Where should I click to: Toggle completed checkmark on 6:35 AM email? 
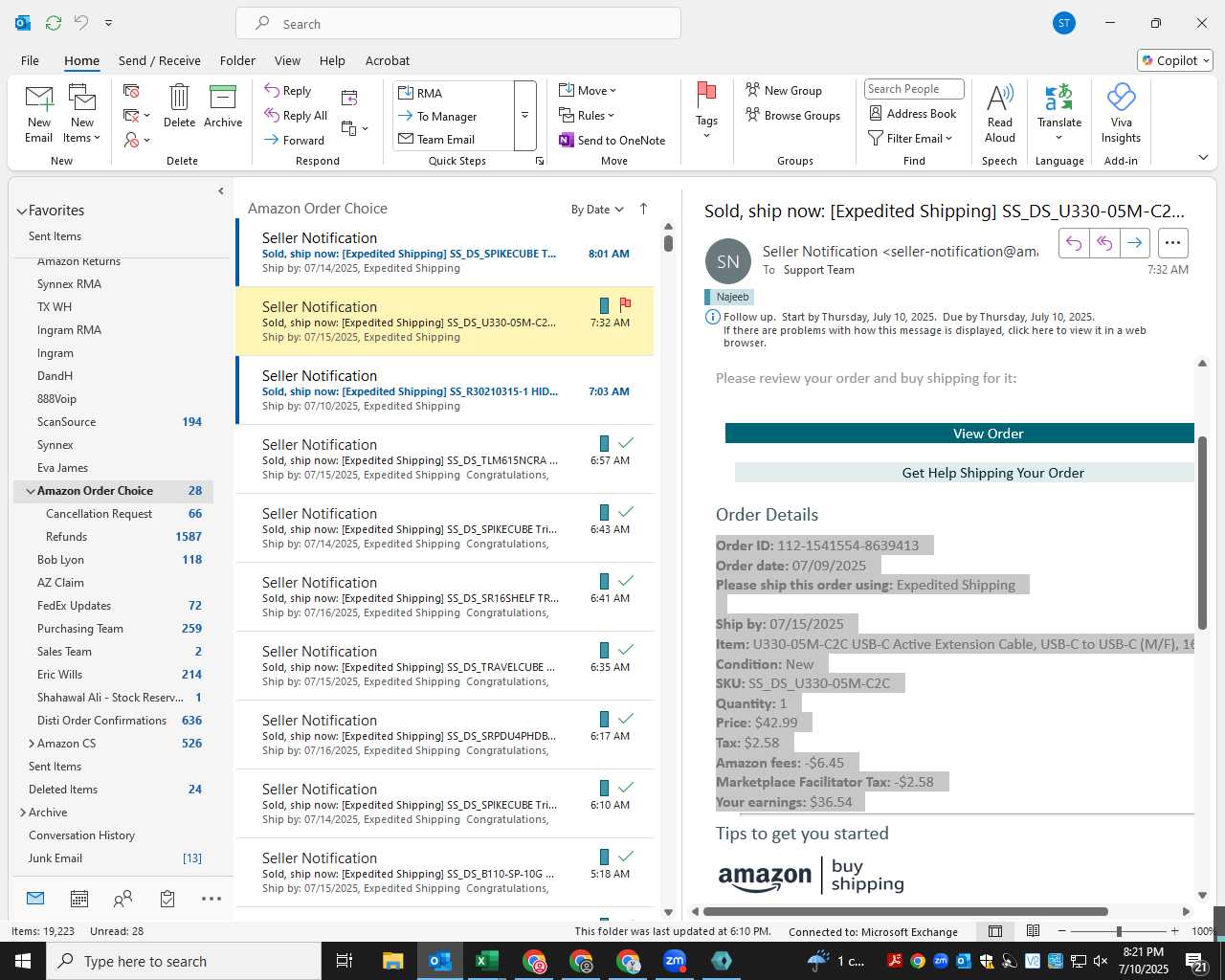pyautogui.click(x=626, y=650)
